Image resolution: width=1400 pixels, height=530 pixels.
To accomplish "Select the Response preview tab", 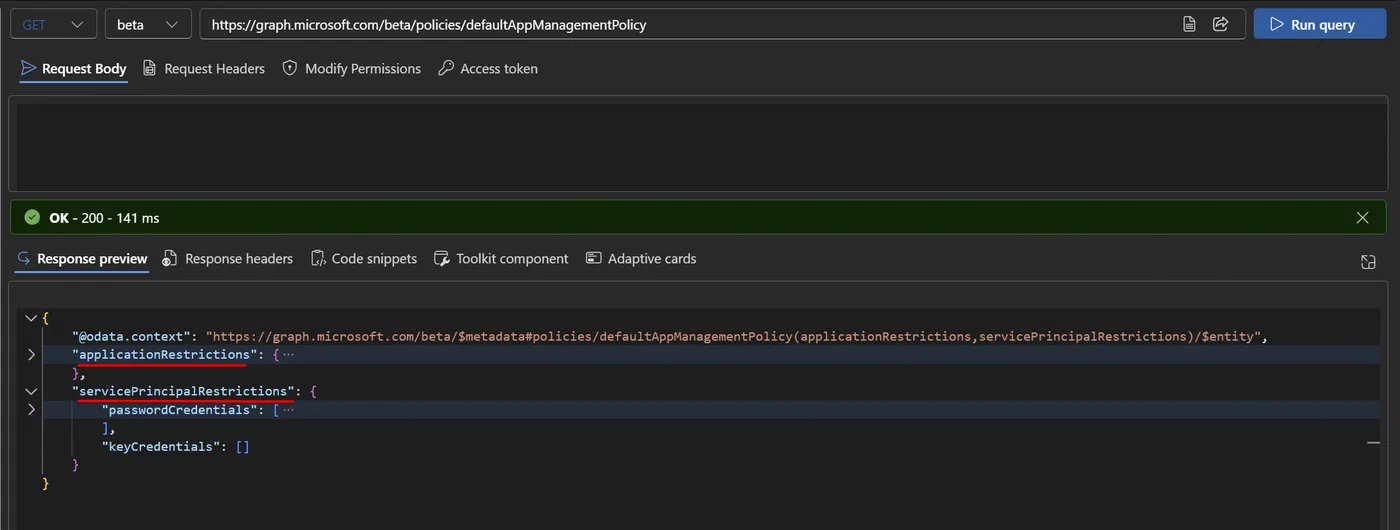I will coord(82,259).
